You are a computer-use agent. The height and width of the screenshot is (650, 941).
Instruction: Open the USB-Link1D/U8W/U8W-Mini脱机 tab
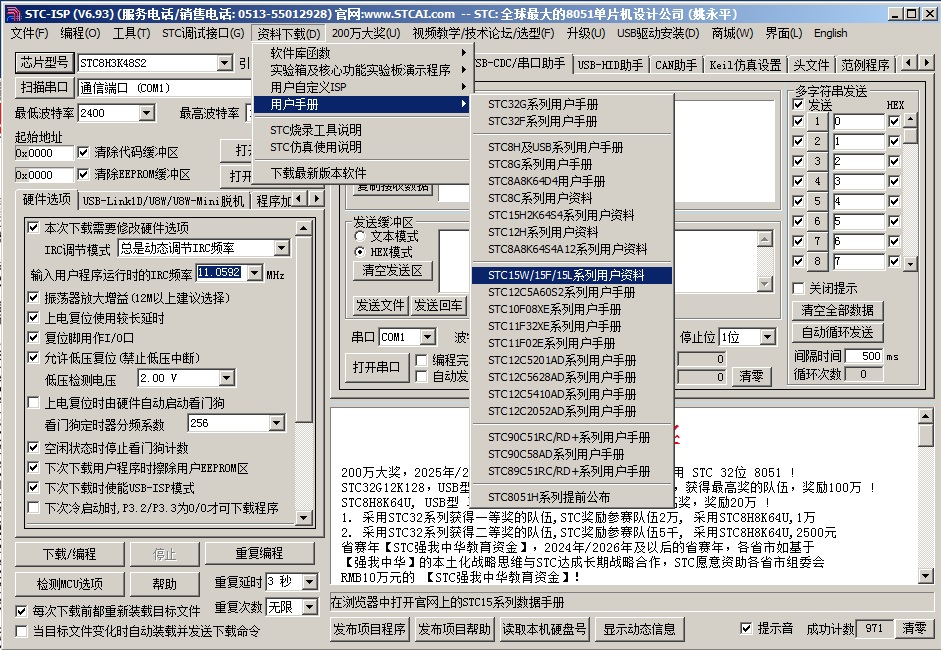163,201
